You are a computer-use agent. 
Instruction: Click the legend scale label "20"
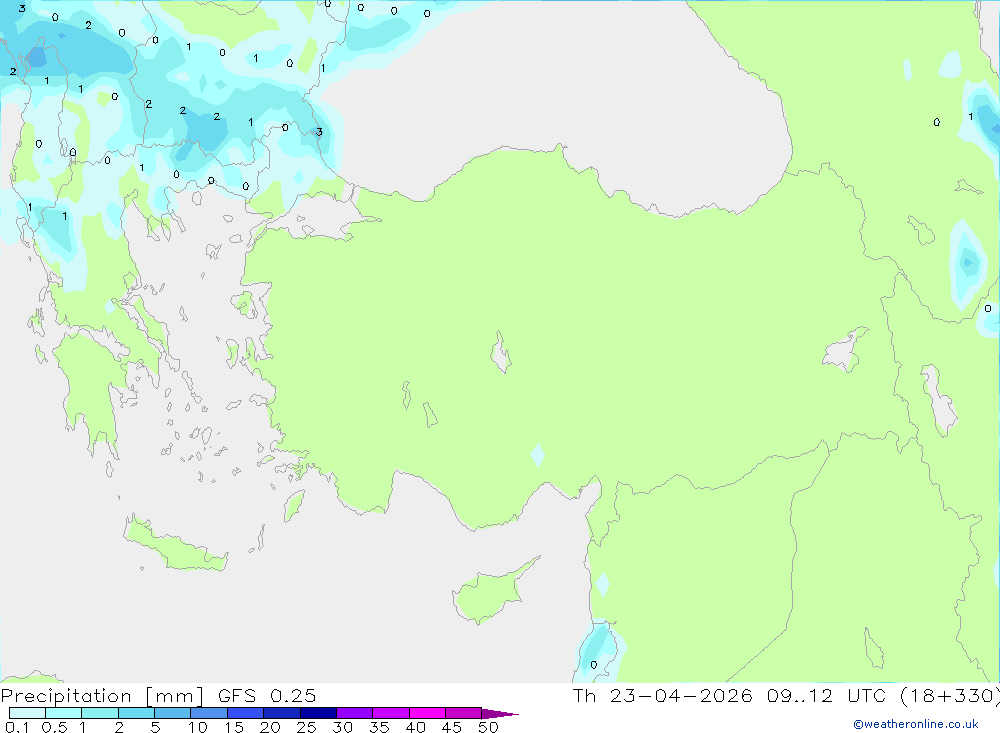coord(270,727)
